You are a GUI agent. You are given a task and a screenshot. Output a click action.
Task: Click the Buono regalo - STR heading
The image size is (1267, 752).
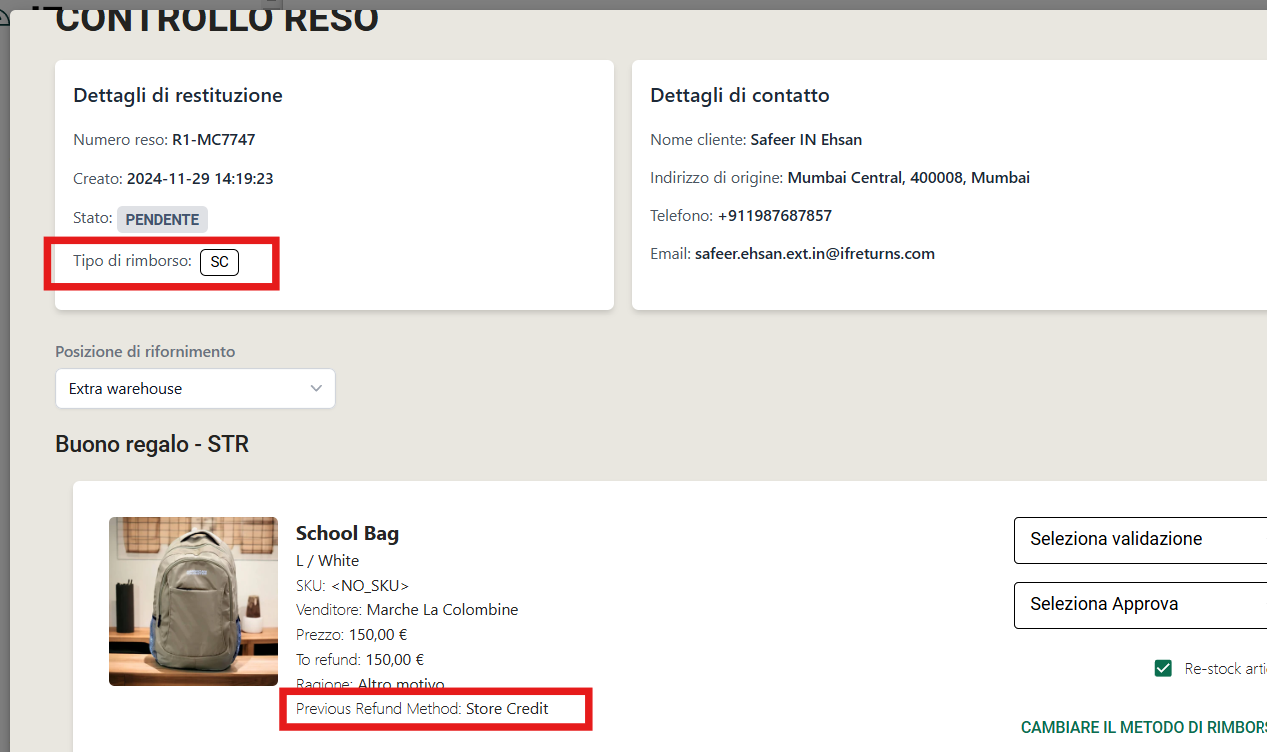click(x=152, y=444)
